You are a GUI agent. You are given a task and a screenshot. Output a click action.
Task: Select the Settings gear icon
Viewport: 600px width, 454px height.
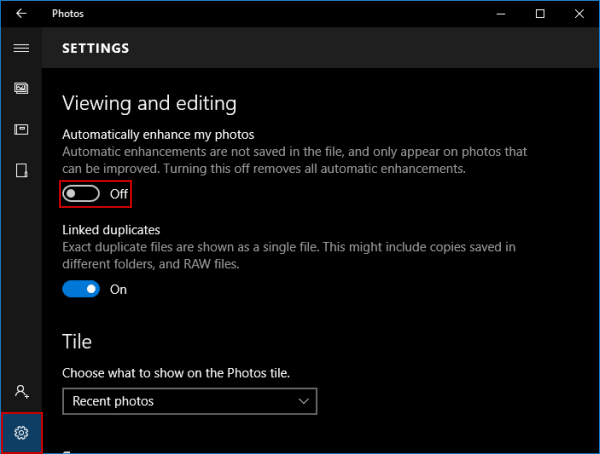tap(21, 432)
